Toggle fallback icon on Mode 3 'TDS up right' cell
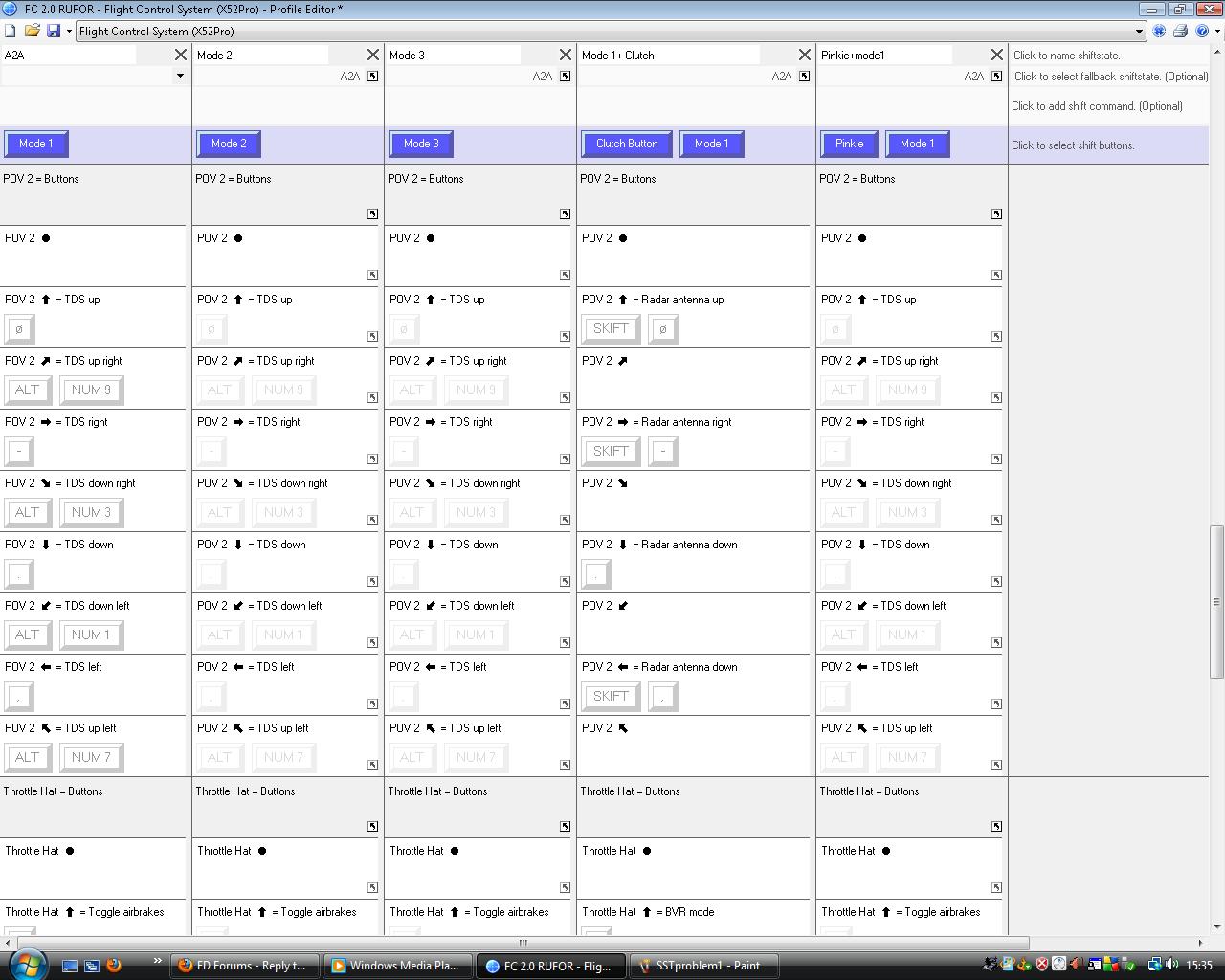This screenshot has width=1225, height=980. coord(565,397)
